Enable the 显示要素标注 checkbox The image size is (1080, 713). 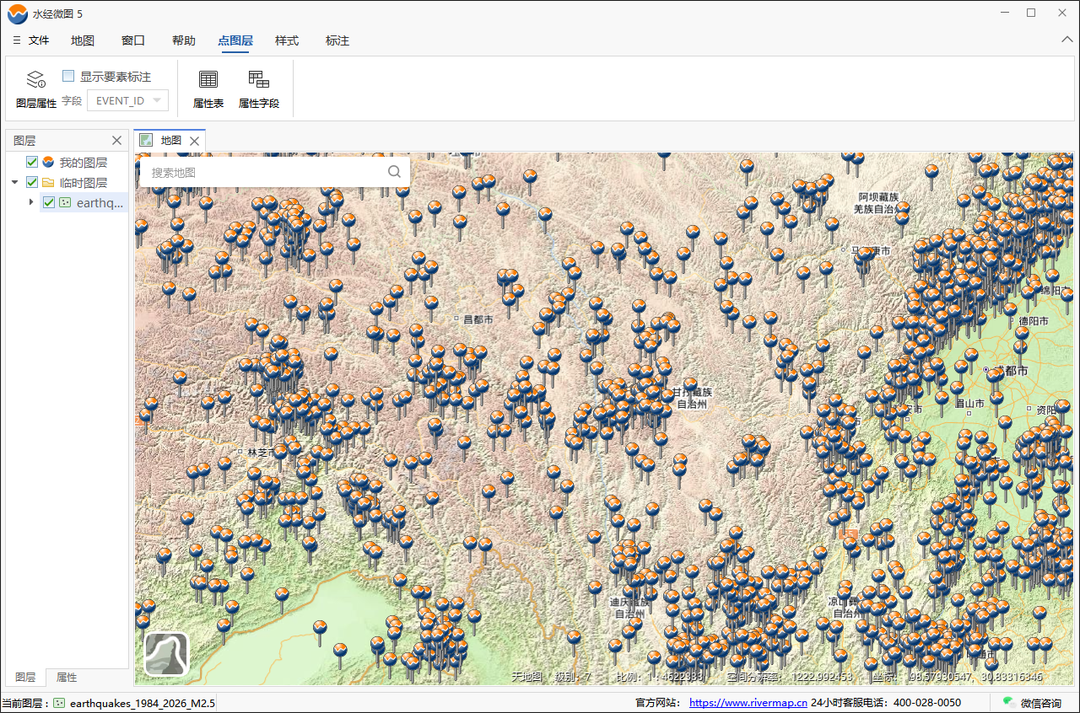(x=68, y=76)
